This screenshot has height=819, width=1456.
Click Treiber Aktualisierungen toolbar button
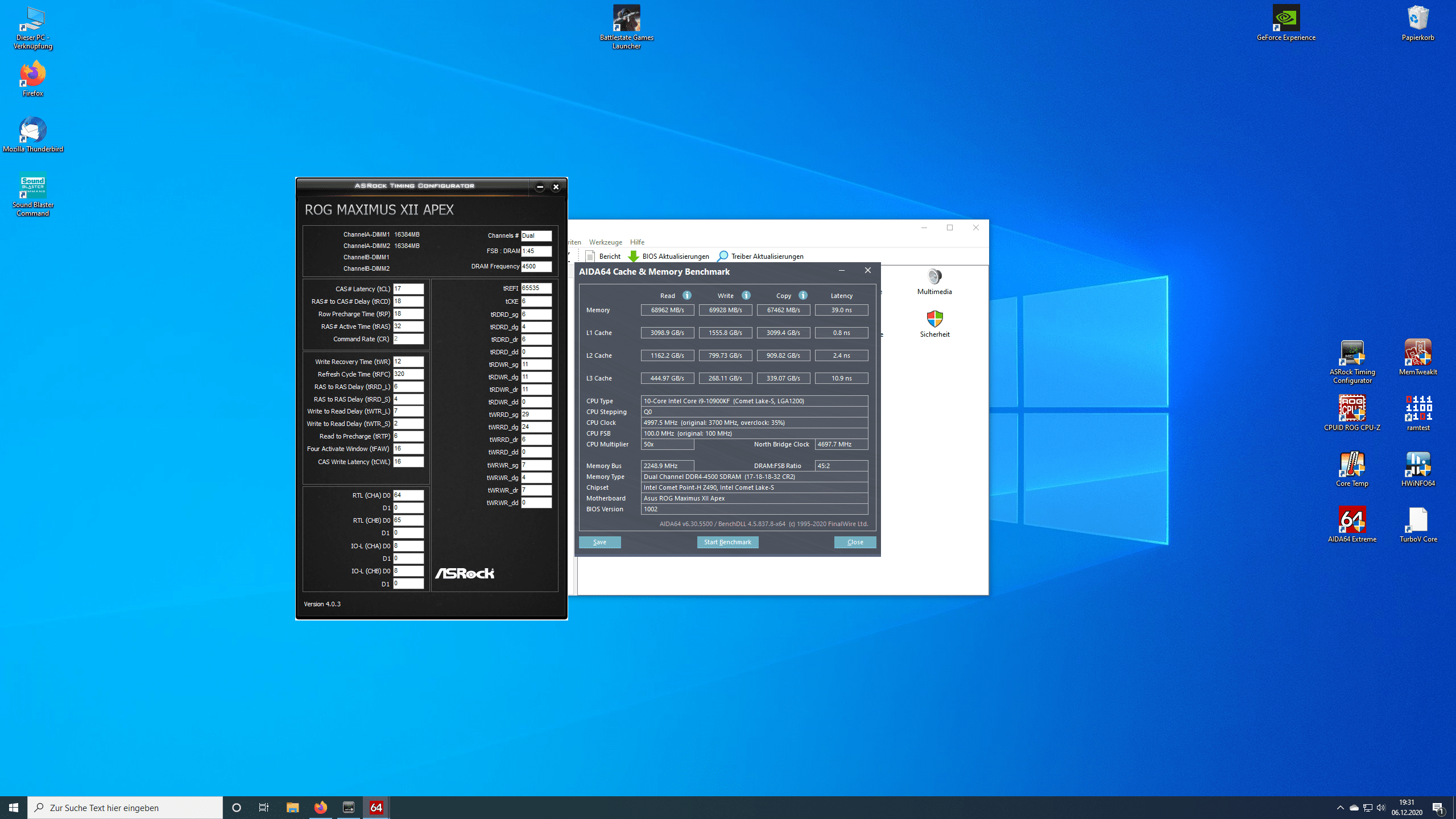click(x=760, y=257)
